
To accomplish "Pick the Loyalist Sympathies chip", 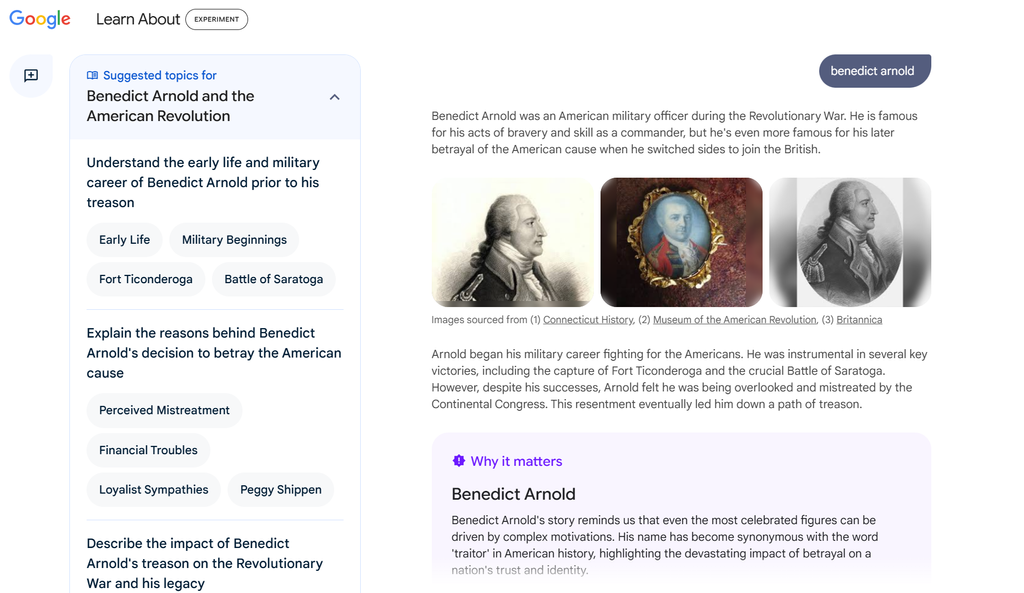I will pos(154,490).
